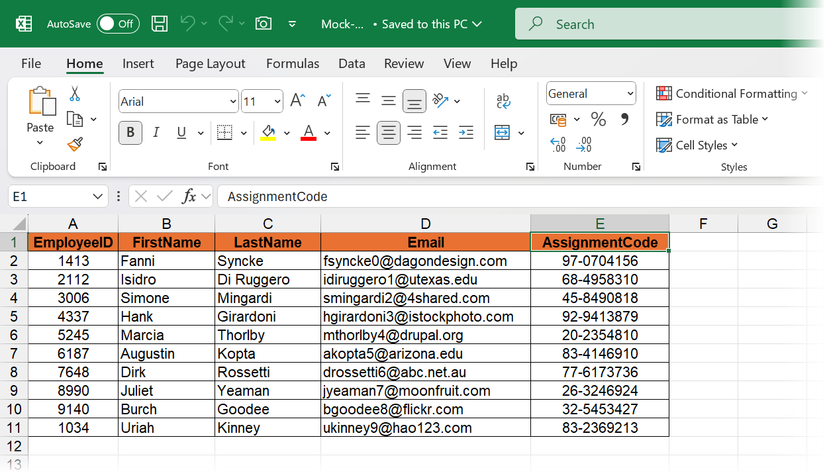Click the Cut scissors icon
The width and height of the screenshot is (825, 473).
[74, 94]
